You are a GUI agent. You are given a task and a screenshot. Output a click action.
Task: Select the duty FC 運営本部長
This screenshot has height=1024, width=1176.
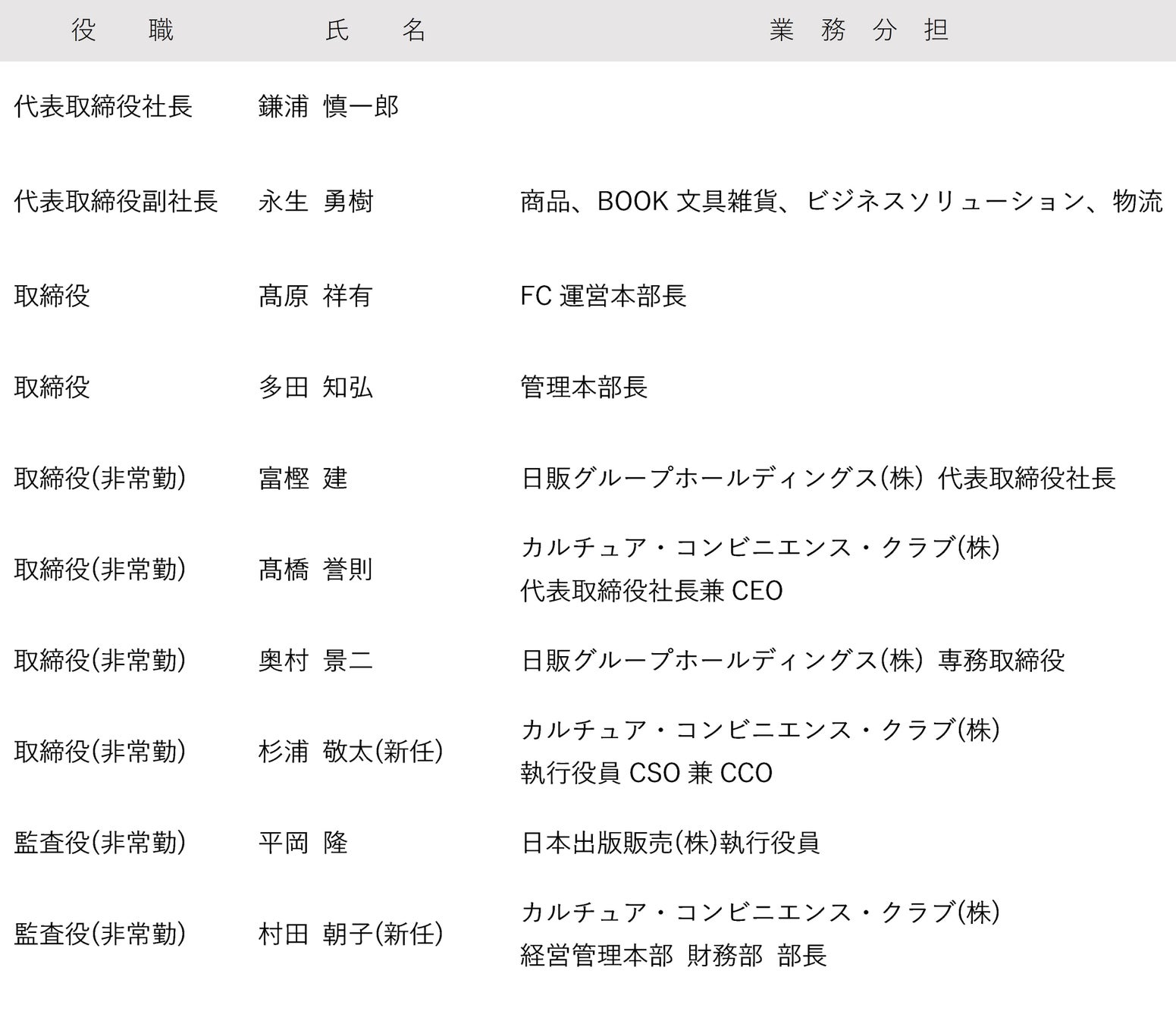(x=604, y=296)
